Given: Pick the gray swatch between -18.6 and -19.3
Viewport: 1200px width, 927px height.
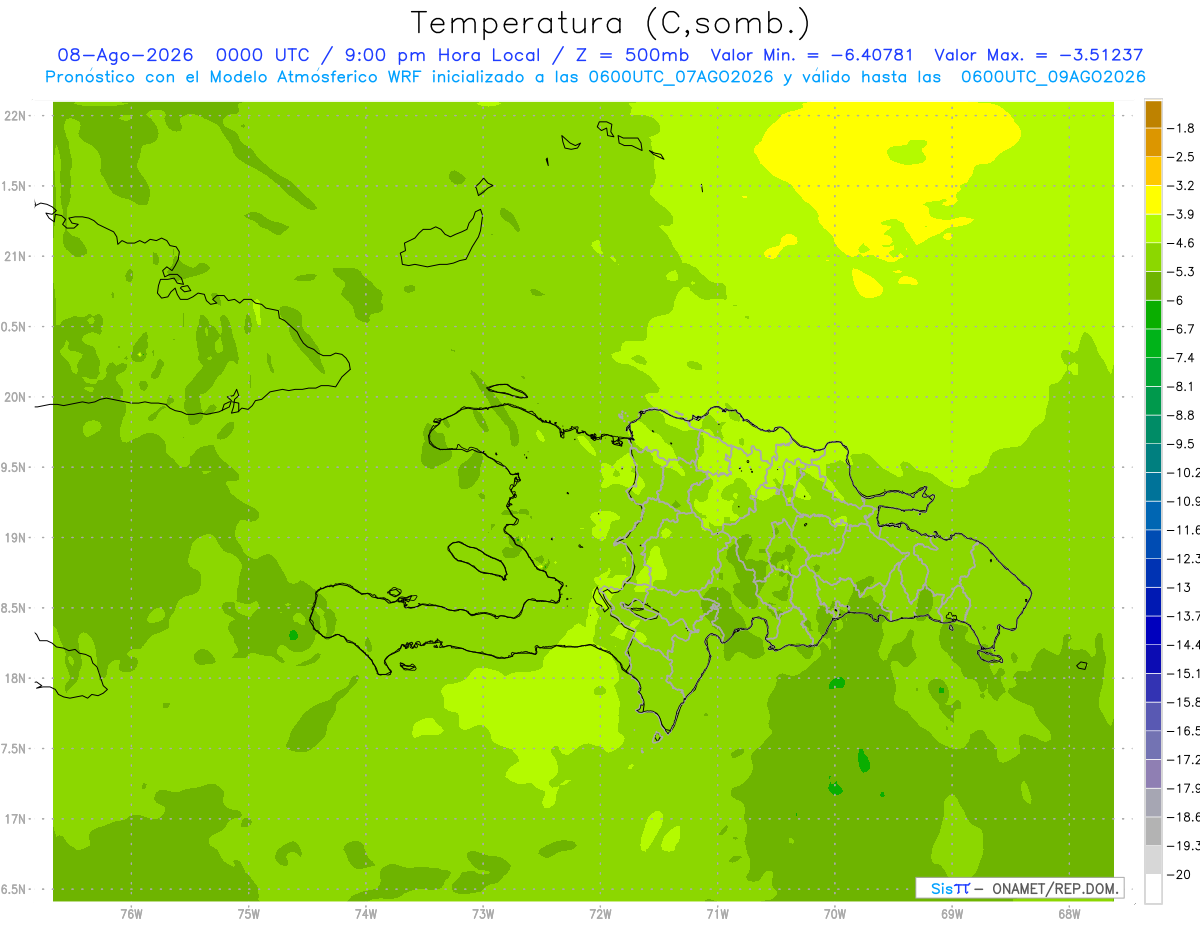Looking at the screenshot, I should (x=1154, y=831).
